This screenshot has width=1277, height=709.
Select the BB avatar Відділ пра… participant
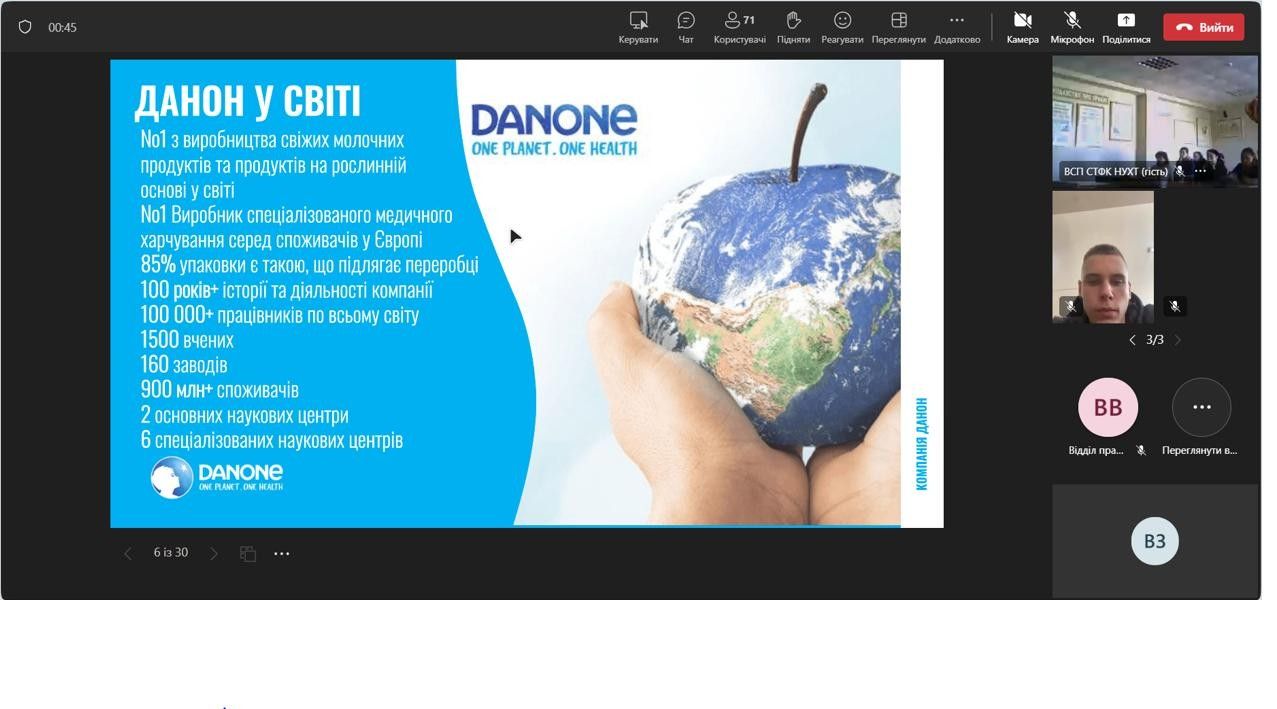pos(1107,407)
